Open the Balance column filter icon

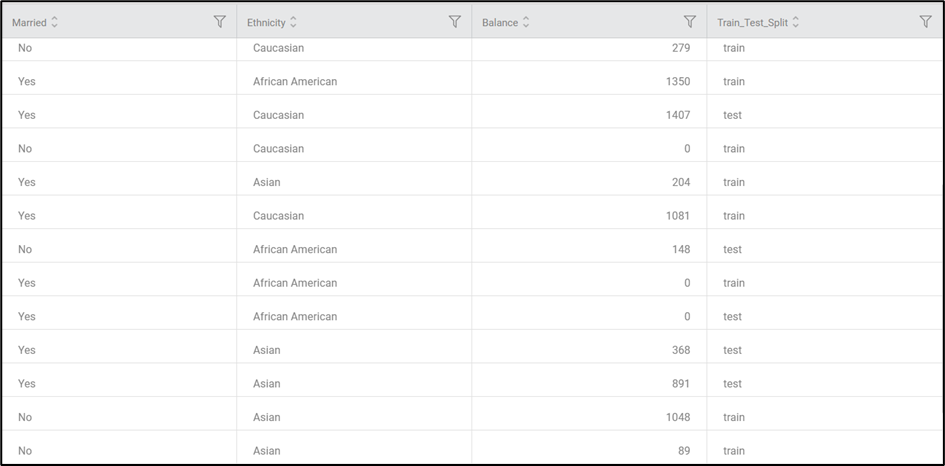tap(689, 22)
